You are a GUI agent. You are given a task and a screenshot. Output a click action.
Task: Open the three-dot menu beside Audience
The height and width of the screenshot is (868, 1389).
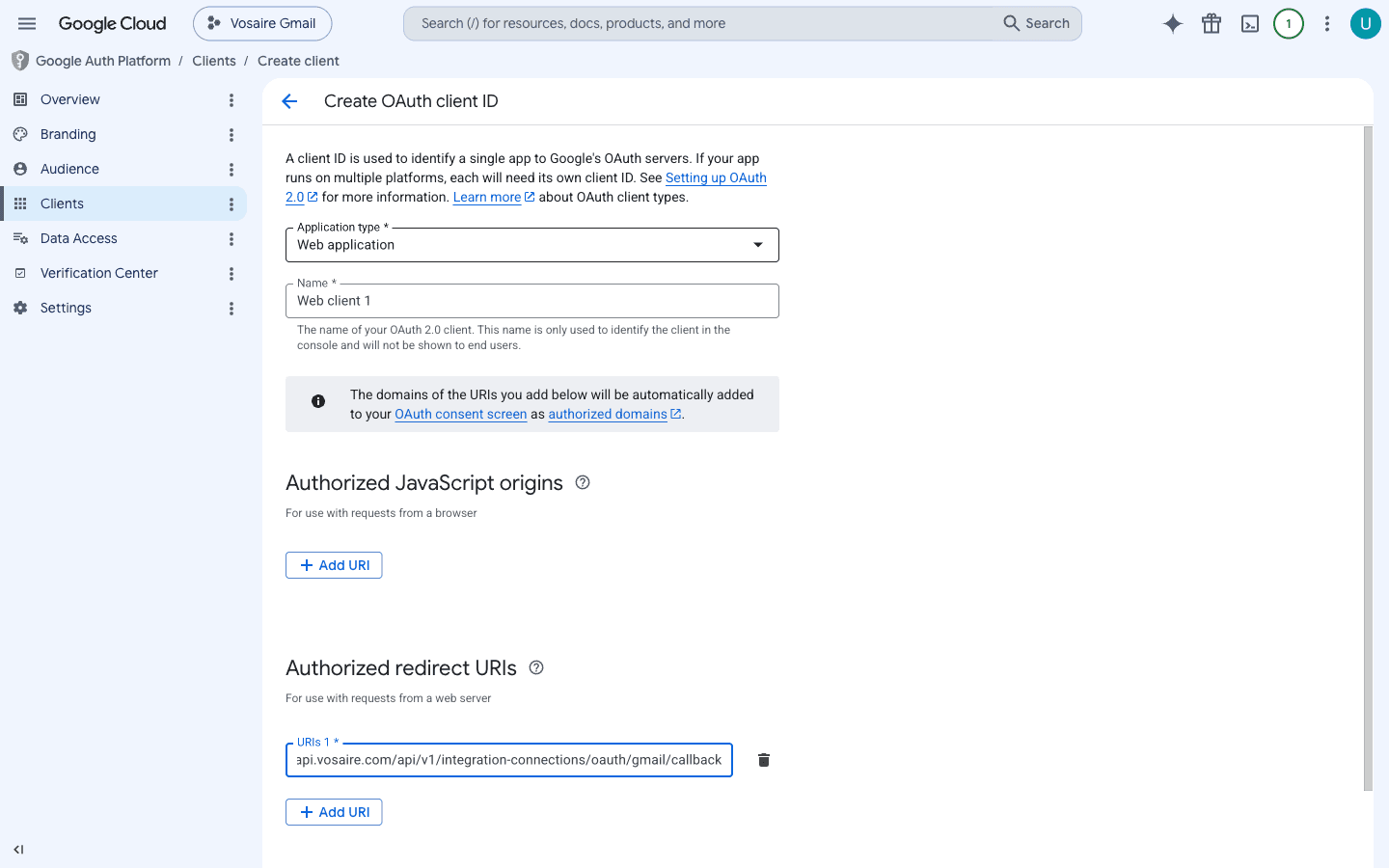point(231,170)
